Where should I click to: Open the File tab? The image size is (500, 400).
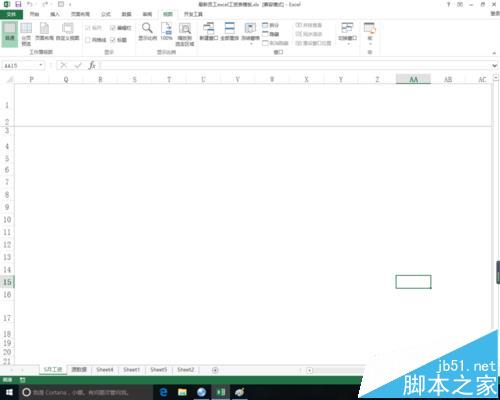[11, 14]
